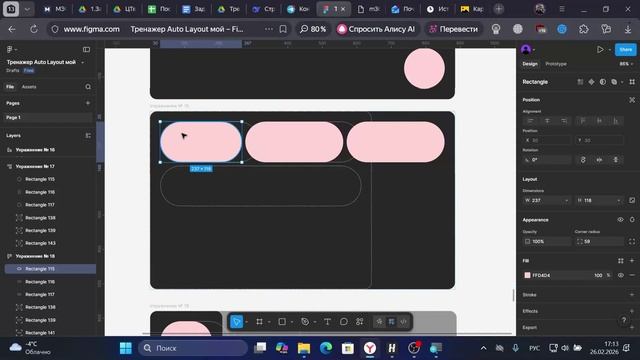The image size is (640, 360).
Task: Flip horizontal icon in Rotation row
Action: (599, 160)
